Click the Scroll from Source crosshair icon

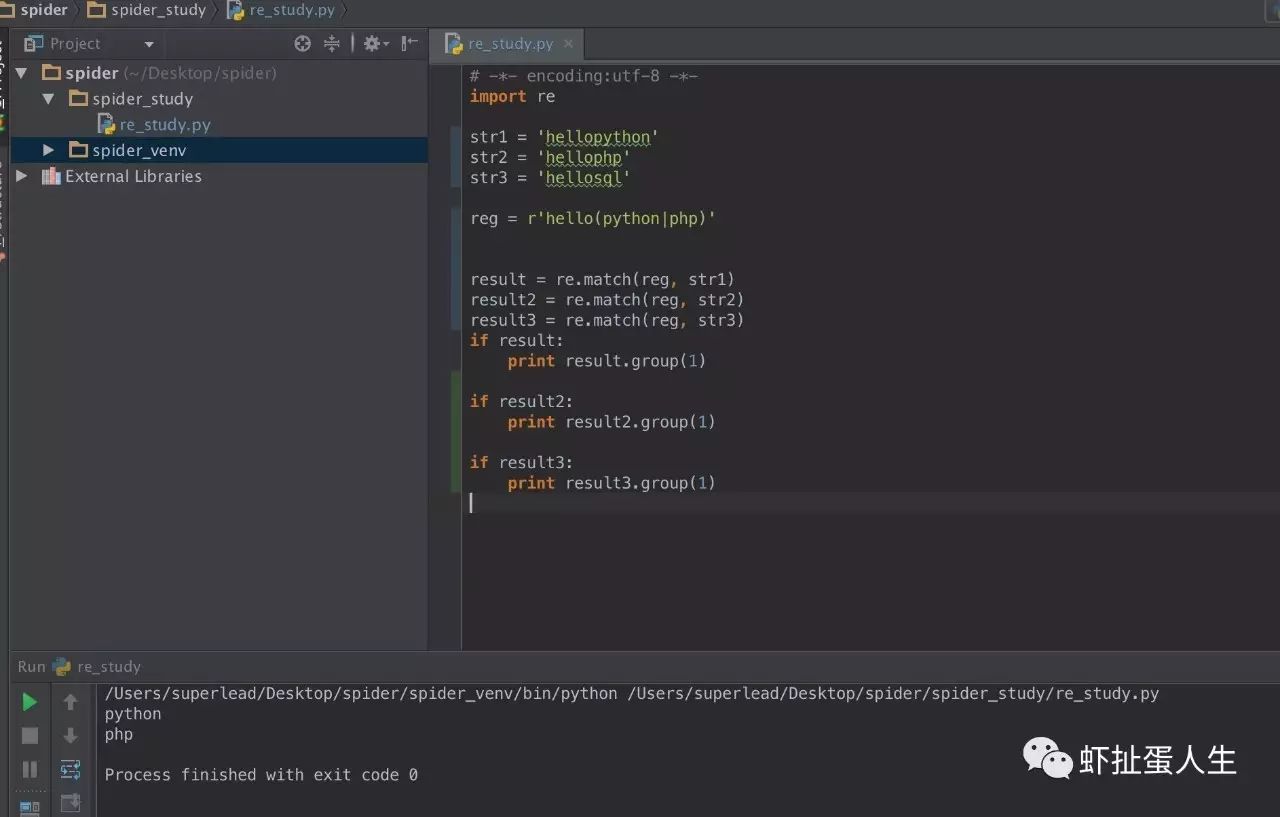303,43
